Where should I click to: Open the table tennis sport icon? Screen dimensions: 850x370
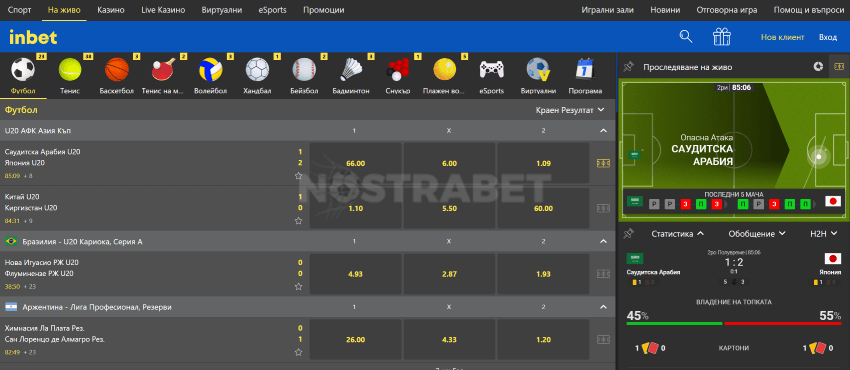(x=163, y=69)
